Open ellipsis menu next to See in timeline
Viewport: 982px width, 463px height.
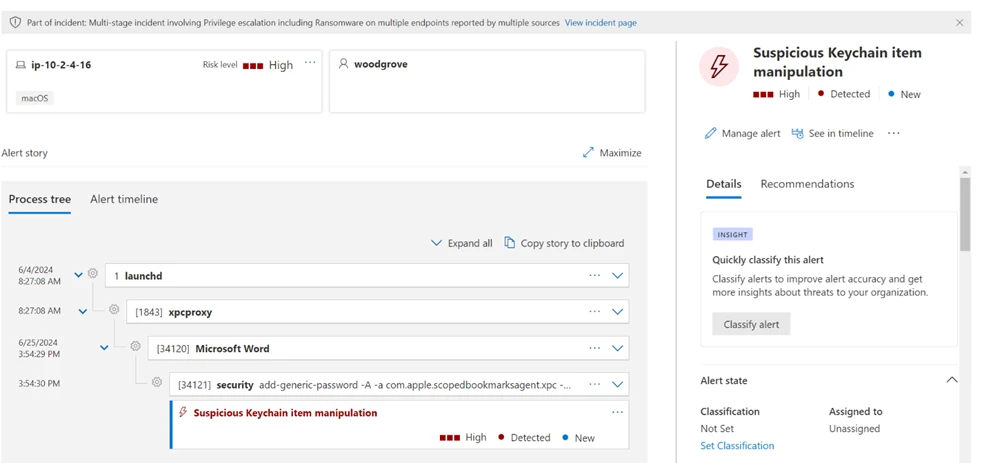(x=894, y=133)
